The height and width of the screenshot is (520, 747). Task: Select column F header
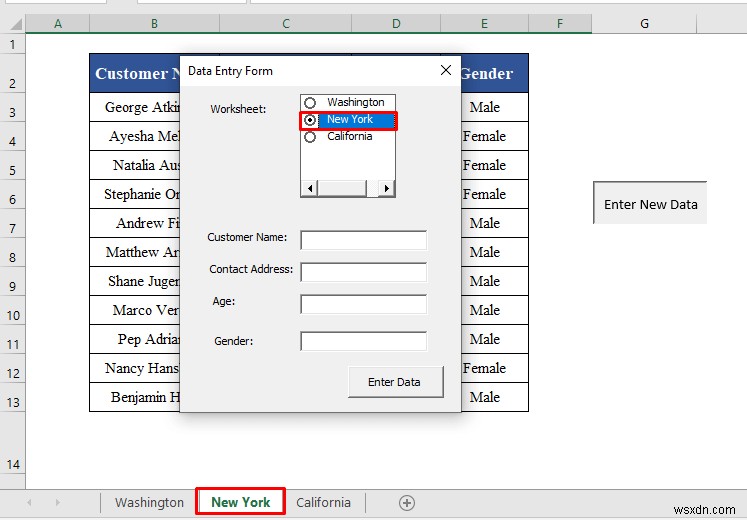tap(560, 24)
